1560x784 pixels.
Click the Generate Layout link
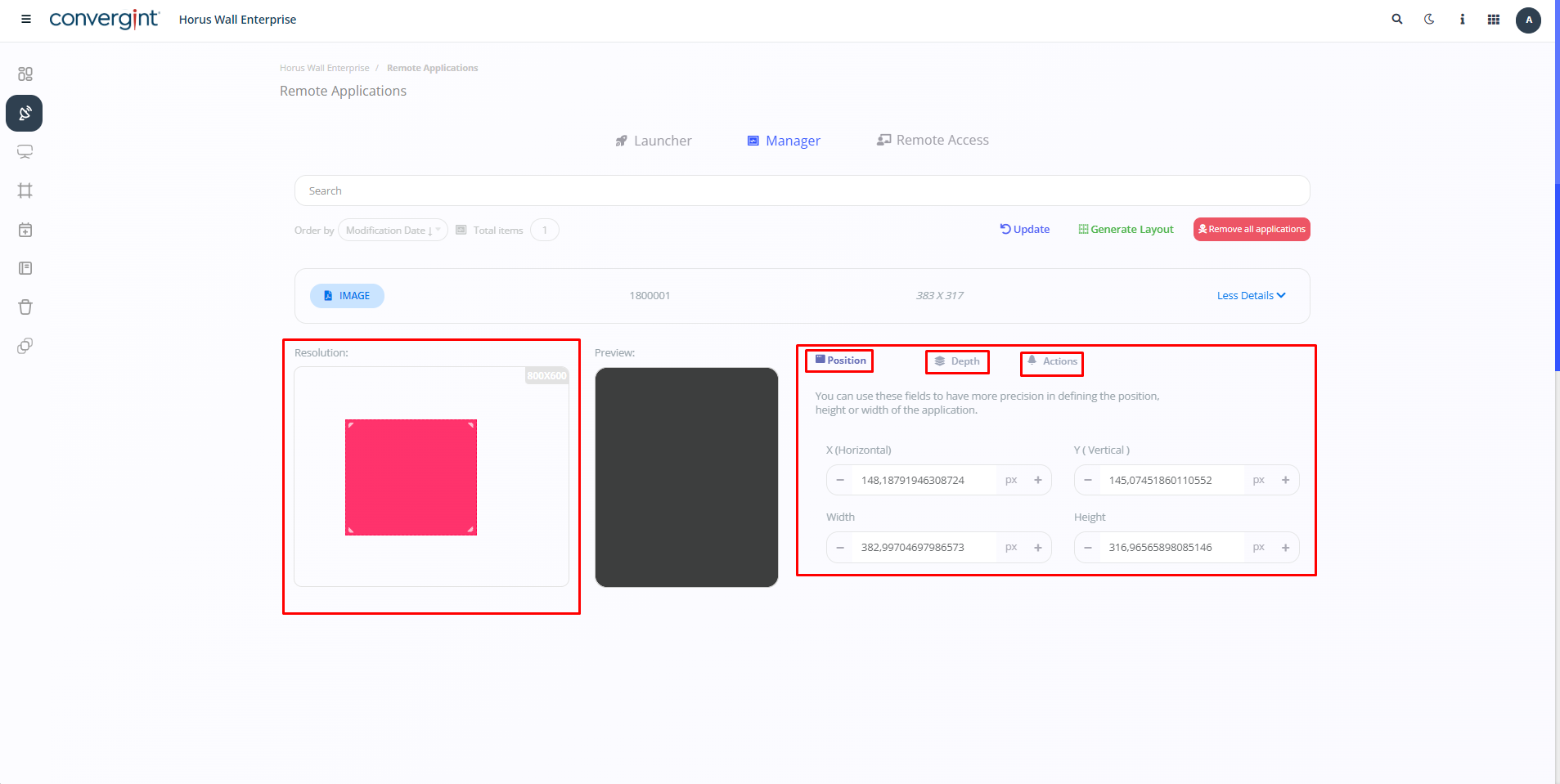click(1126, 230)
